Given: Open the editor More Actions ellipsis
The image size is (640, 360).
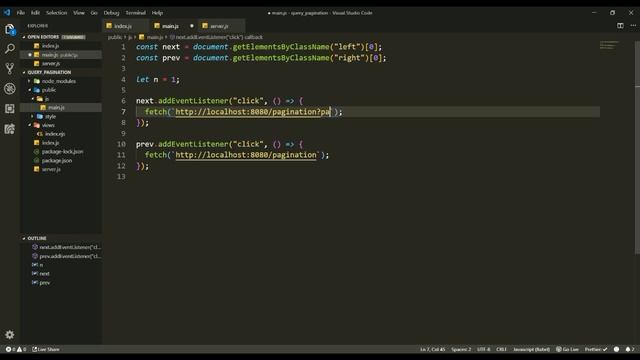Looking at the screenshot, I should coord(633,25).
